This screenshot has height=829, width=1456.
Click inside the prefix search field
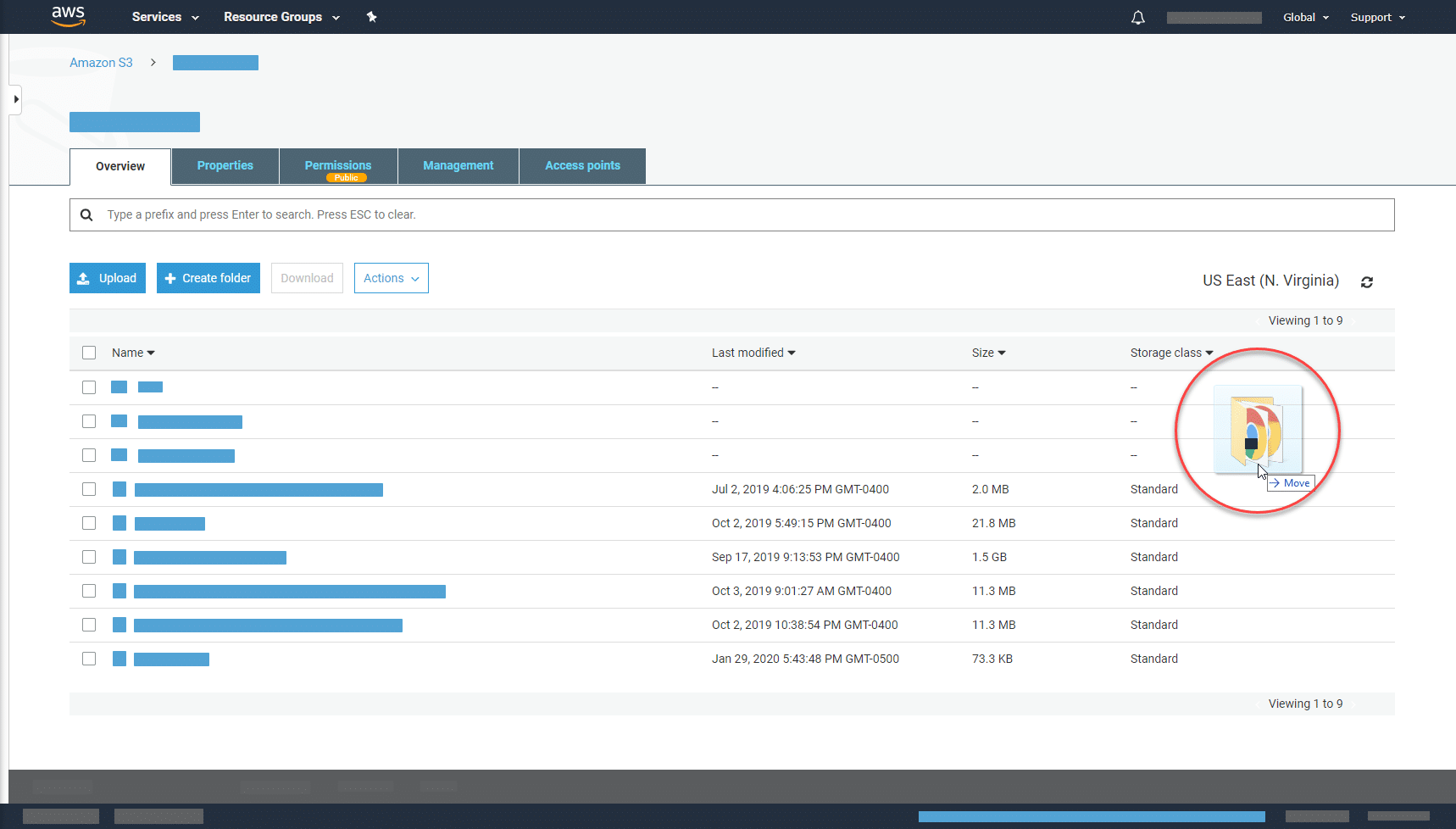tap(424, 214)
